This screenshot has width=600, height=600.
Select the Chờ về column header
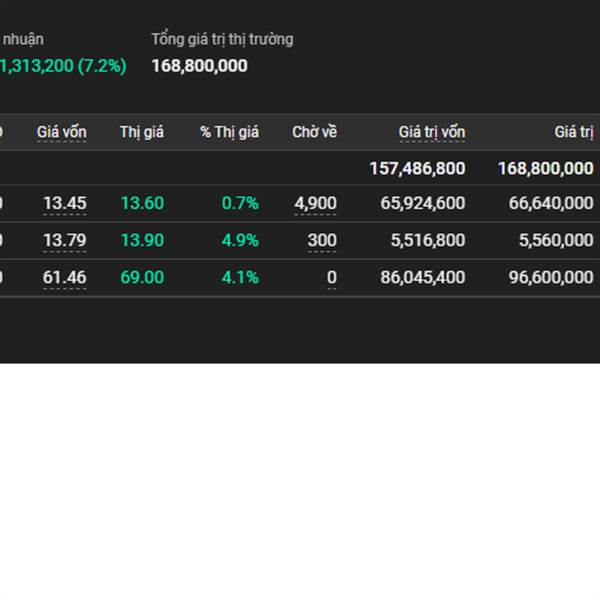point(314,132)
